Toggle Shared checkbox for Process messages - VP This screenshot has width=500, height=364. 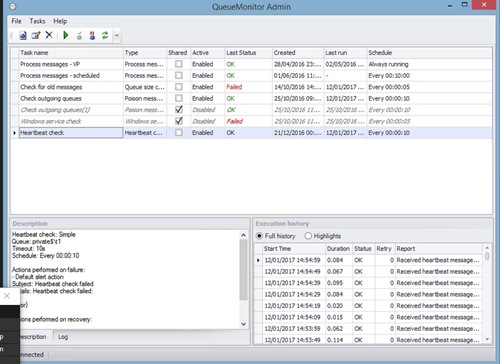179,64
